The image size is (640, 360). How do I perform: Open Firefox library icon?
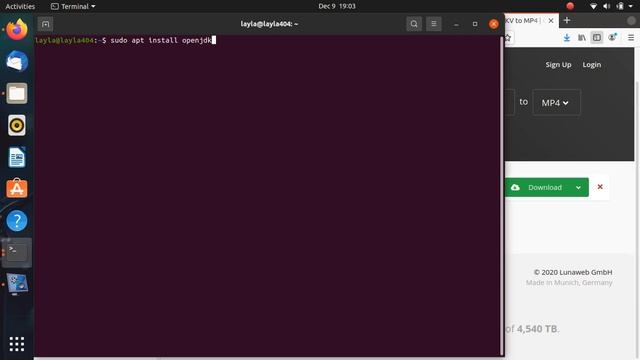click(x=582, y=38)
